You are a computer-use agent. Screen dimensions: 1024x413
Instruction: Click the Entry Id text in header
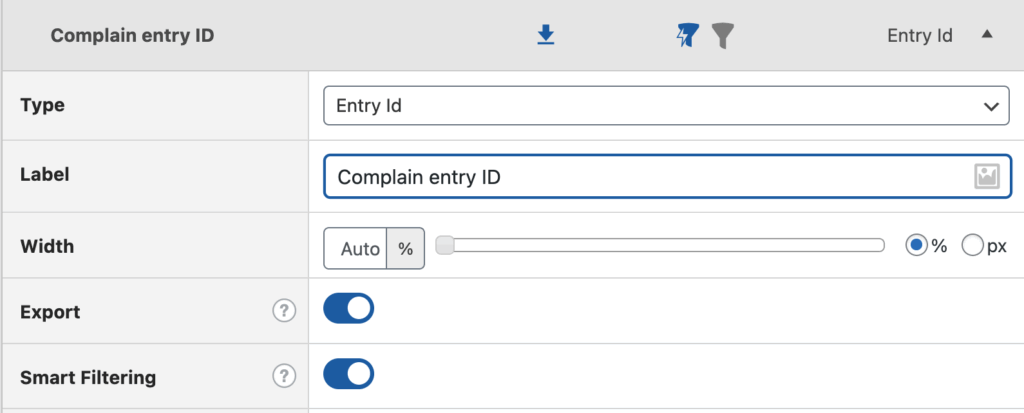click(x=919, y=36)
